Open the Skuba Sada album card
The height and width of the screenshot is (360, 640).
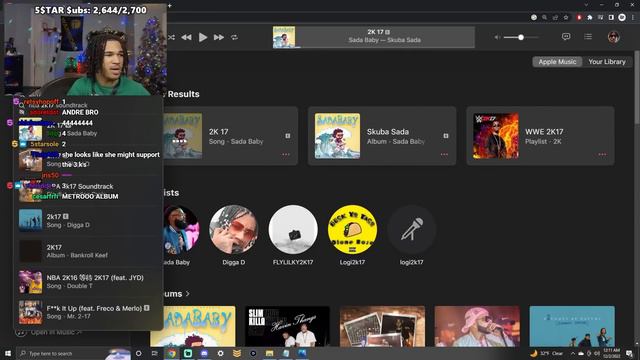(382, 136)
